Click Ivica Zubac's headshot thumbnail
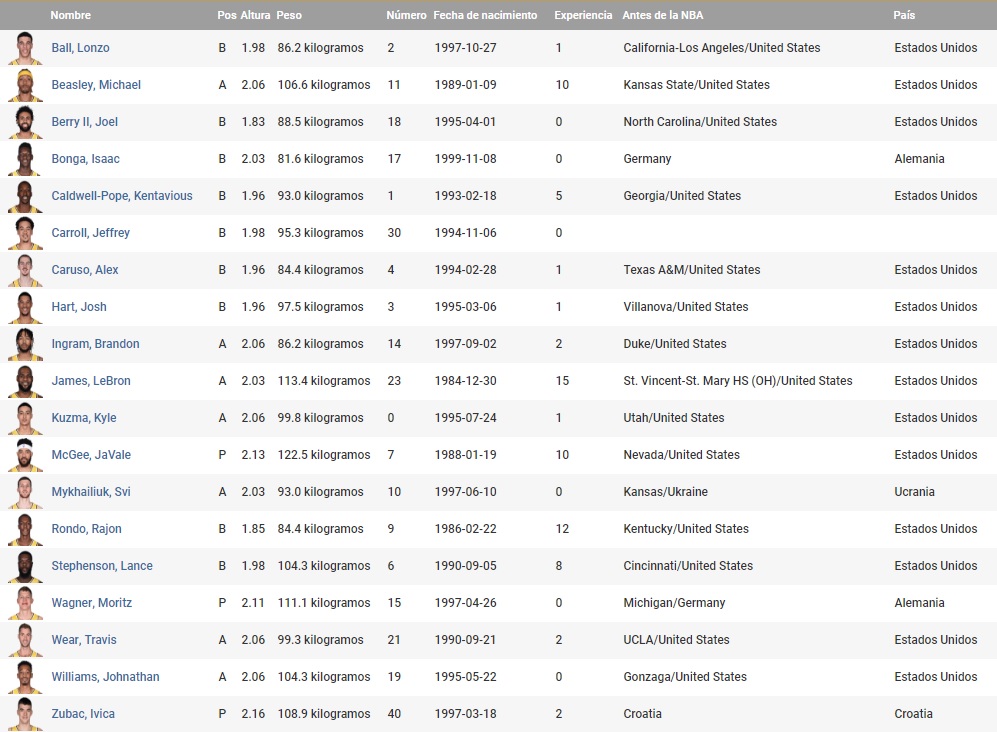Screen dimensions: 997x732 (25, 714)
